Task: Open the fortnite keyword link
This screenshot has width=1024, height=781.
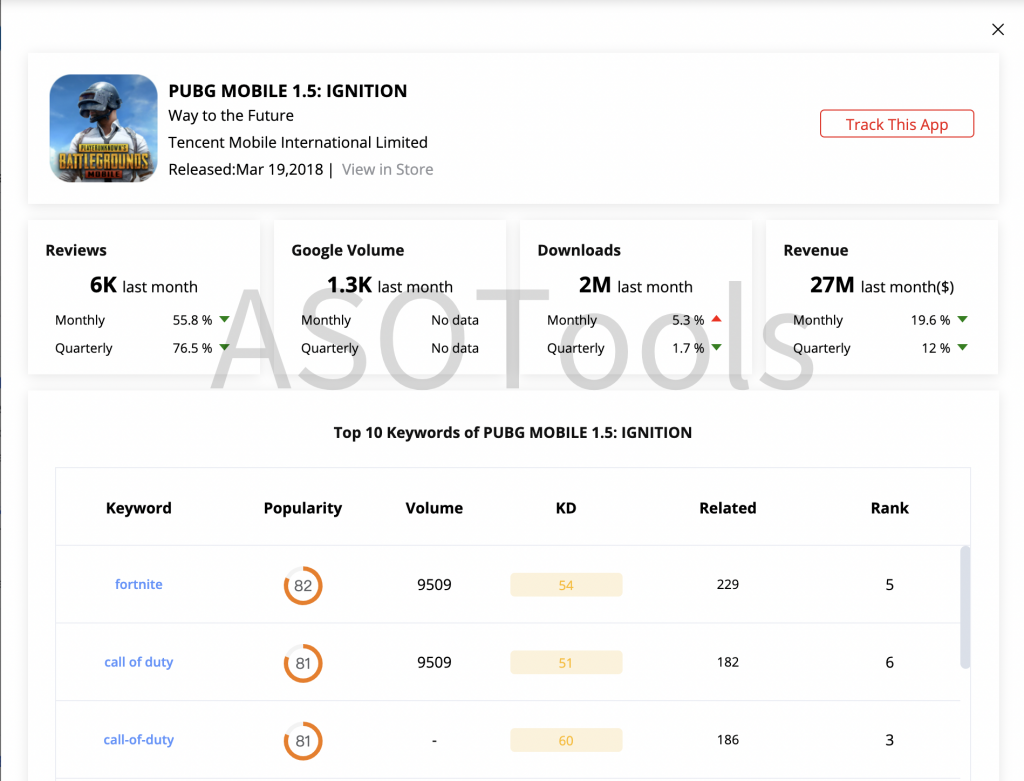Action: point(138,584)
